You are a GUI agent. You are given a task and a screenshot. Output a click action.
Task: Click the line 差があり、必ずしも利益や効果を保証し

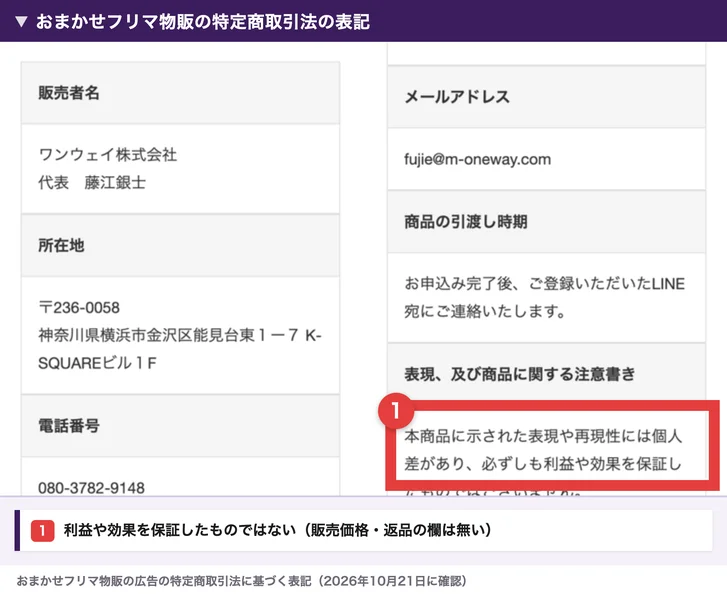(x=543, y=463)
